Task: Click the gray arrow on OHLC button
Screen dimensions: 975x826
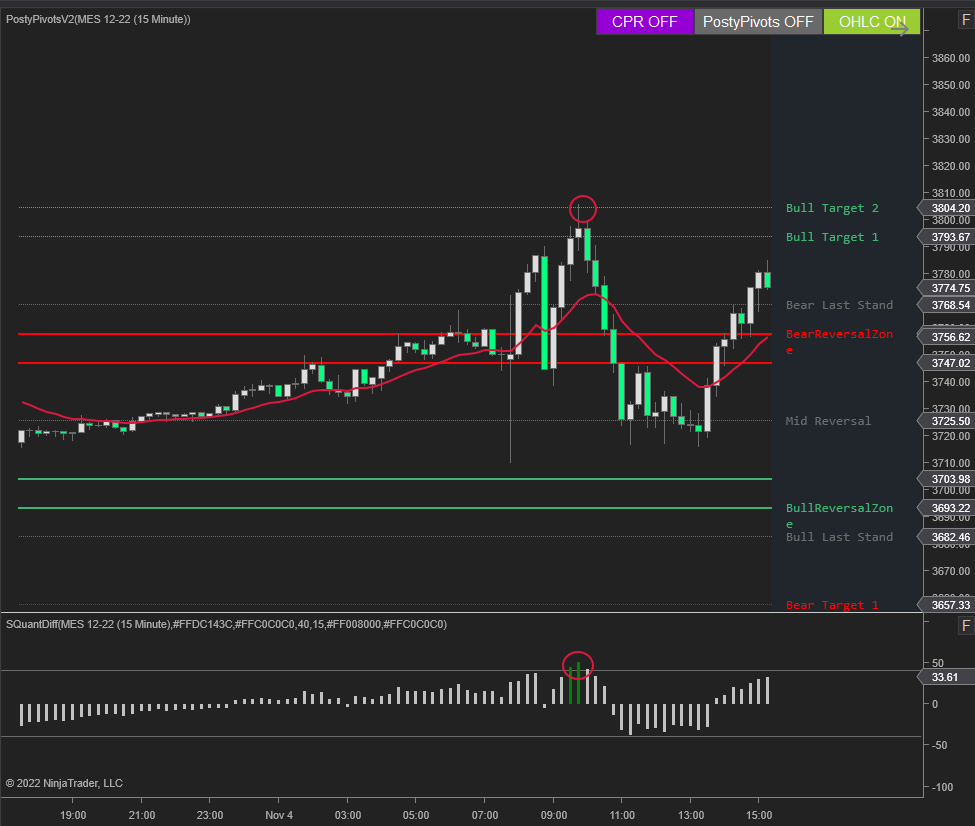Action: point(901,29)
